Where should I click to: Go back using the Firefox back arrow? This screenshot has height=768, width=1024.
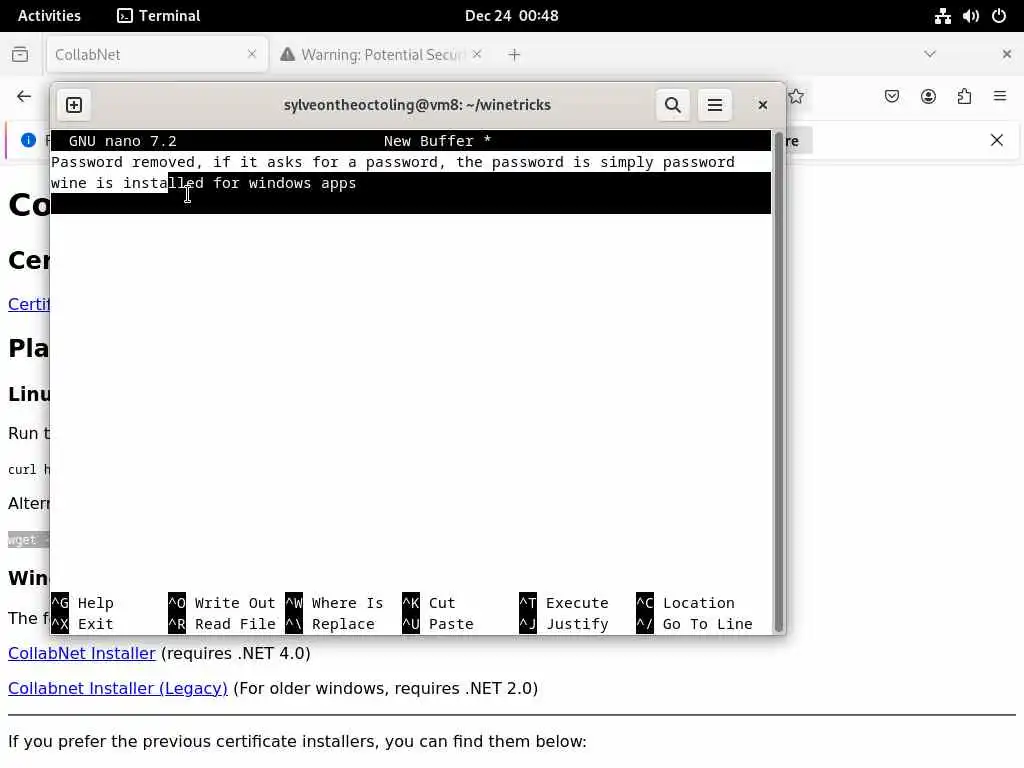[24, 97]
